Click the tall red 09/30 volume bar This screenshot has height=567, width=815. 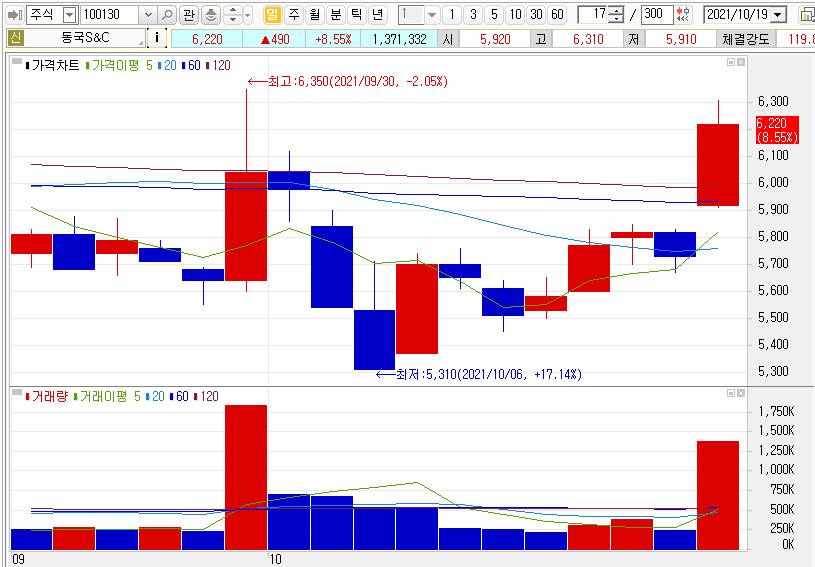tap(246, 477)
